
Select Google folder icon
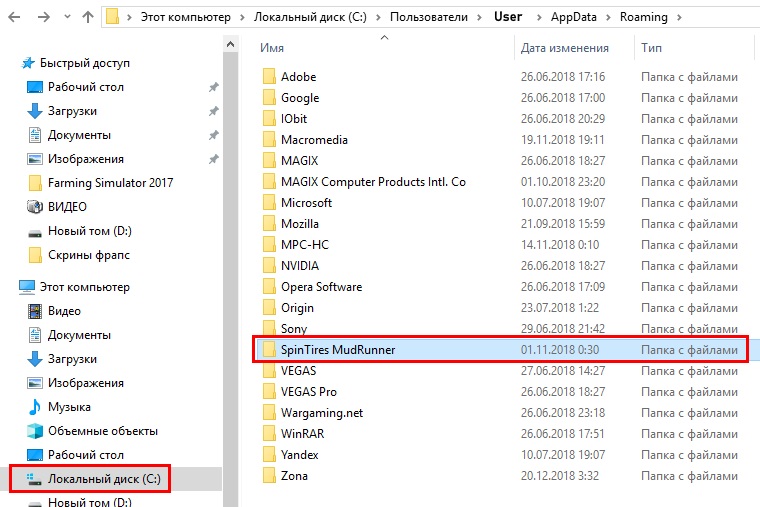[x=269, y=97]
